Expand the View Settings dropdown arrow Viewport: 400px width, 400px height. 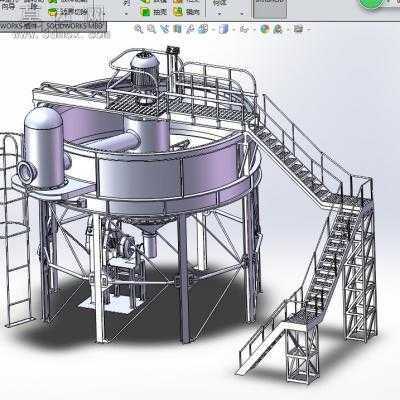[308, 30]
